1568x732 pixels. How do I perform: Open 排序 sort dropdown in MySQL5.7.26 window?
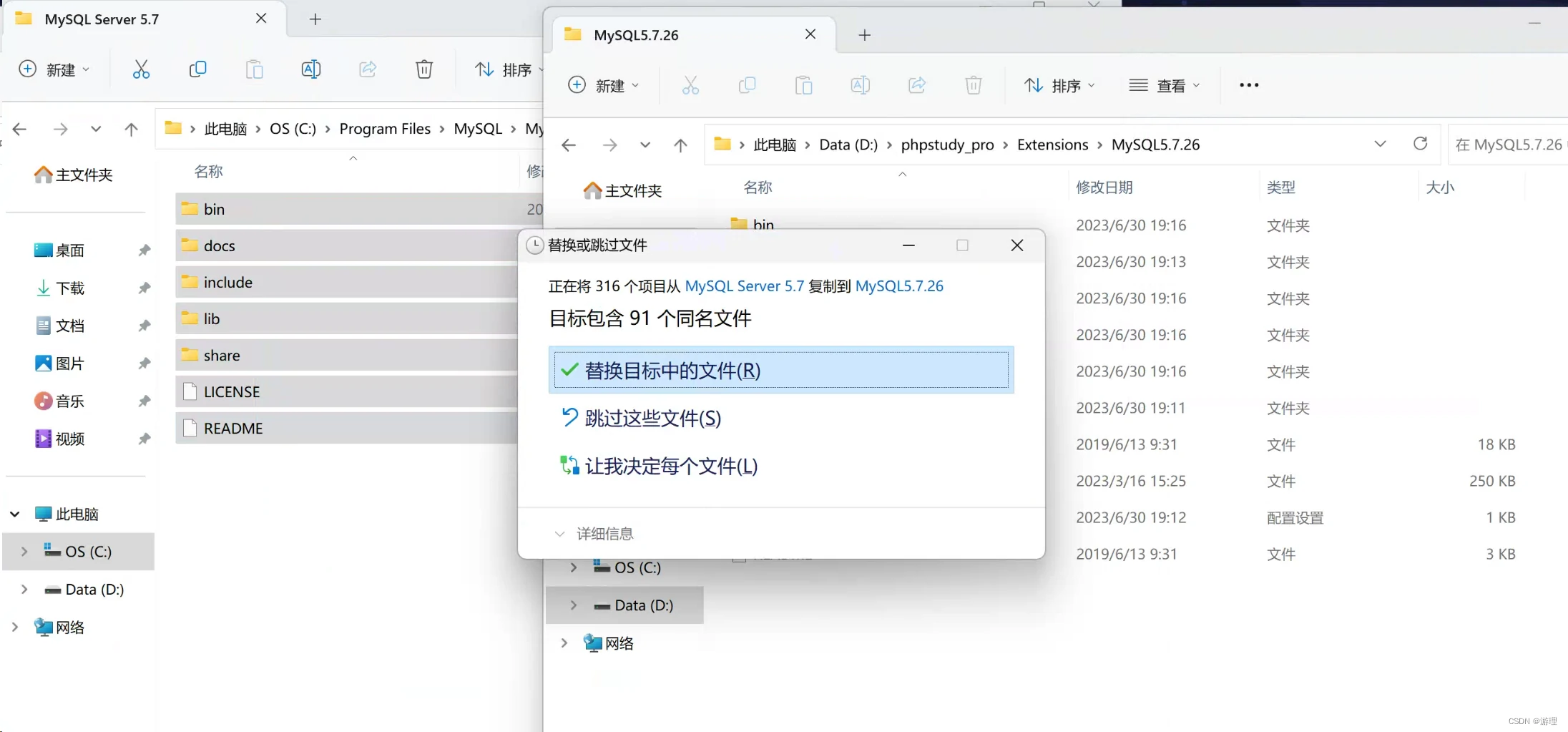coord(1059,85)
